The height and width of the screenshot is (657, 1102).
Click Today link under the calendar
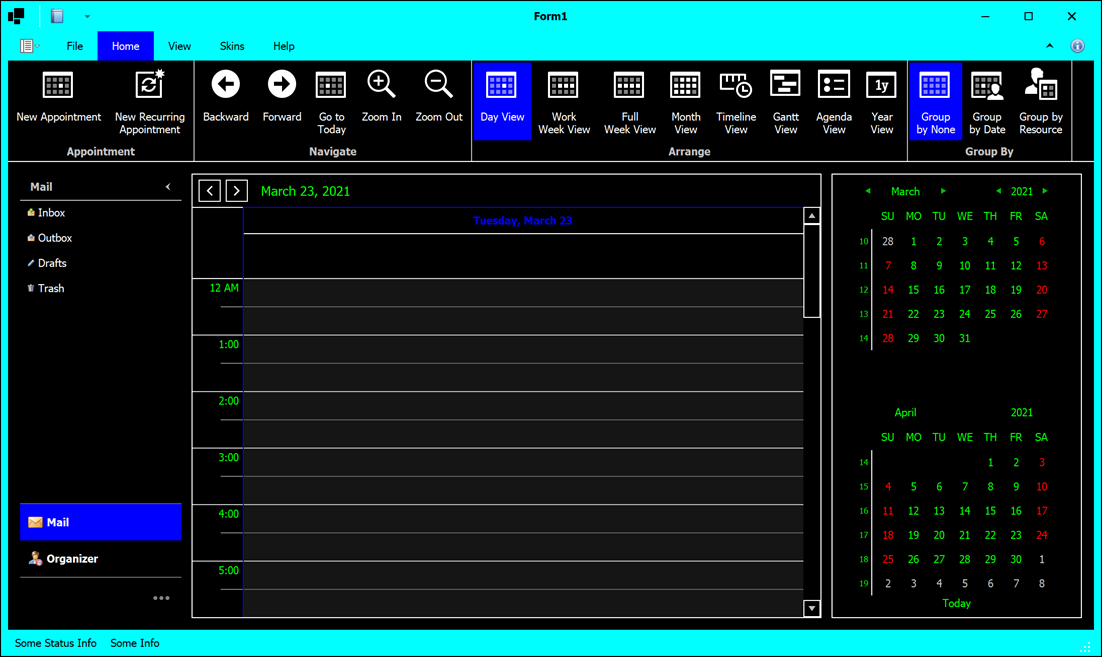[x=956, y=603]
